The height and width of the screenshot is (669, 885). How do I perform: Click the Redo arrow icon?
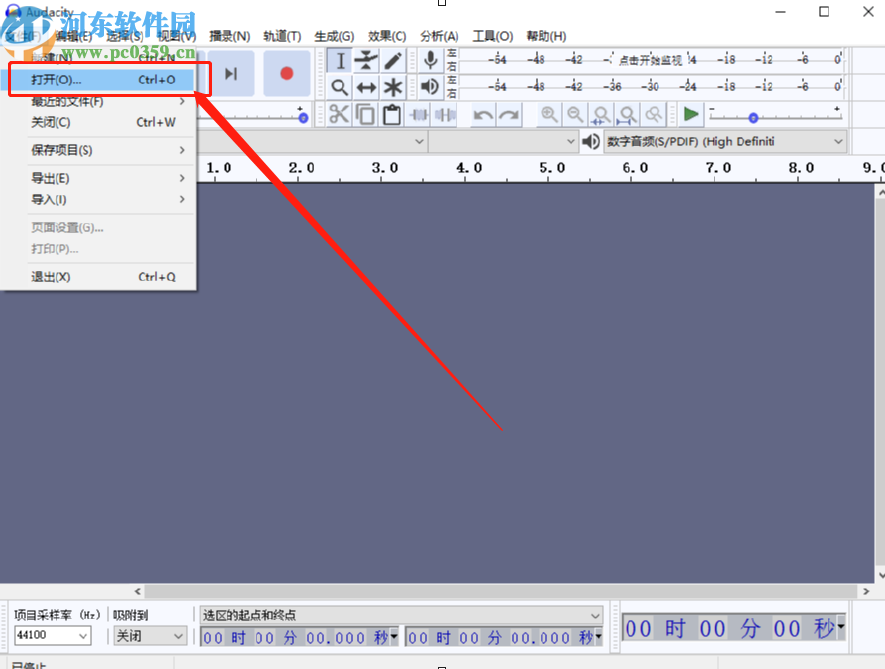509,115
